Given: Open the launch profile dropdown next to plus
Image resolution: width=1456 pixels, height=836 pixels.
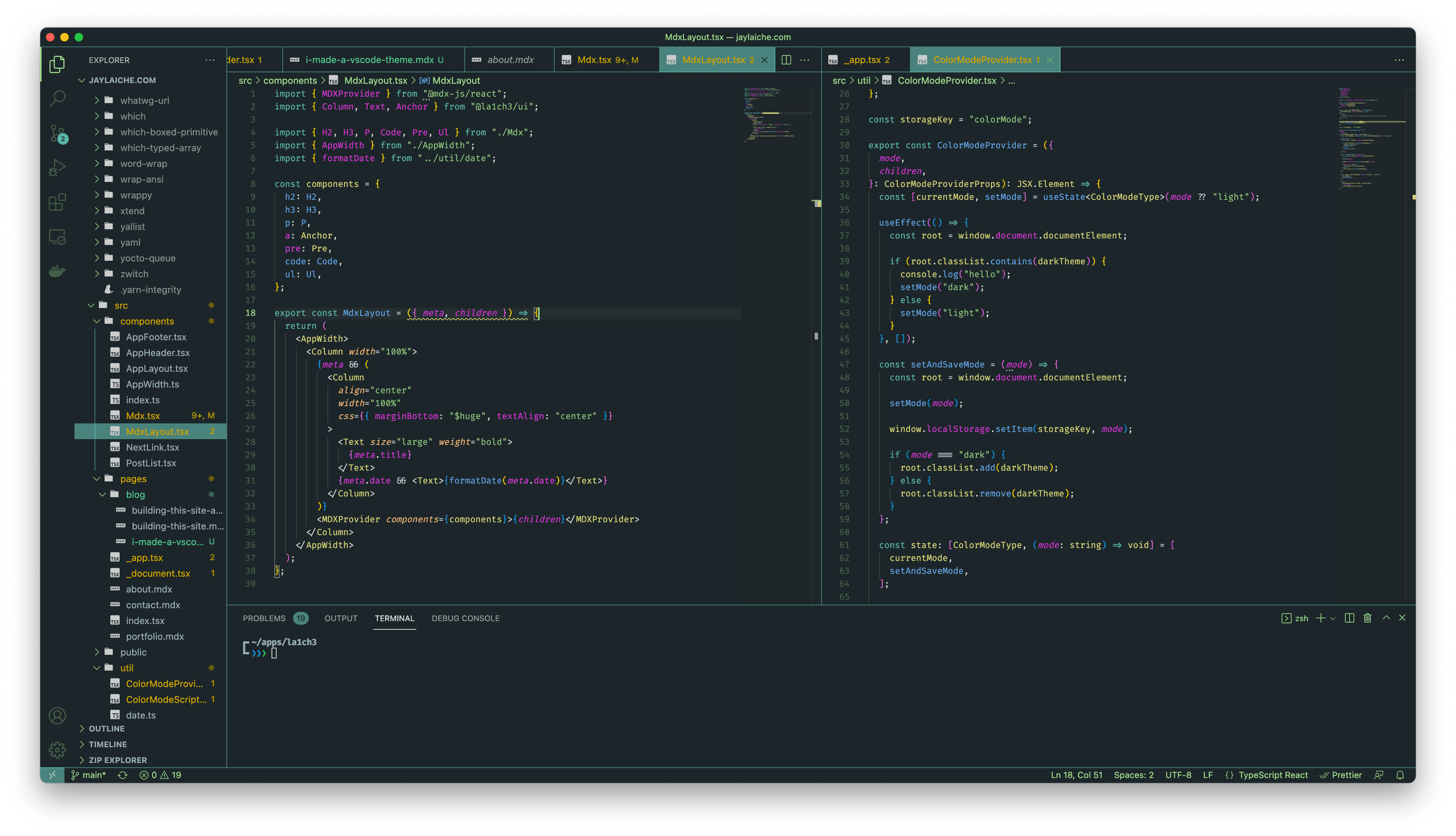Looking at the screenshot, I should [1332, 618].
